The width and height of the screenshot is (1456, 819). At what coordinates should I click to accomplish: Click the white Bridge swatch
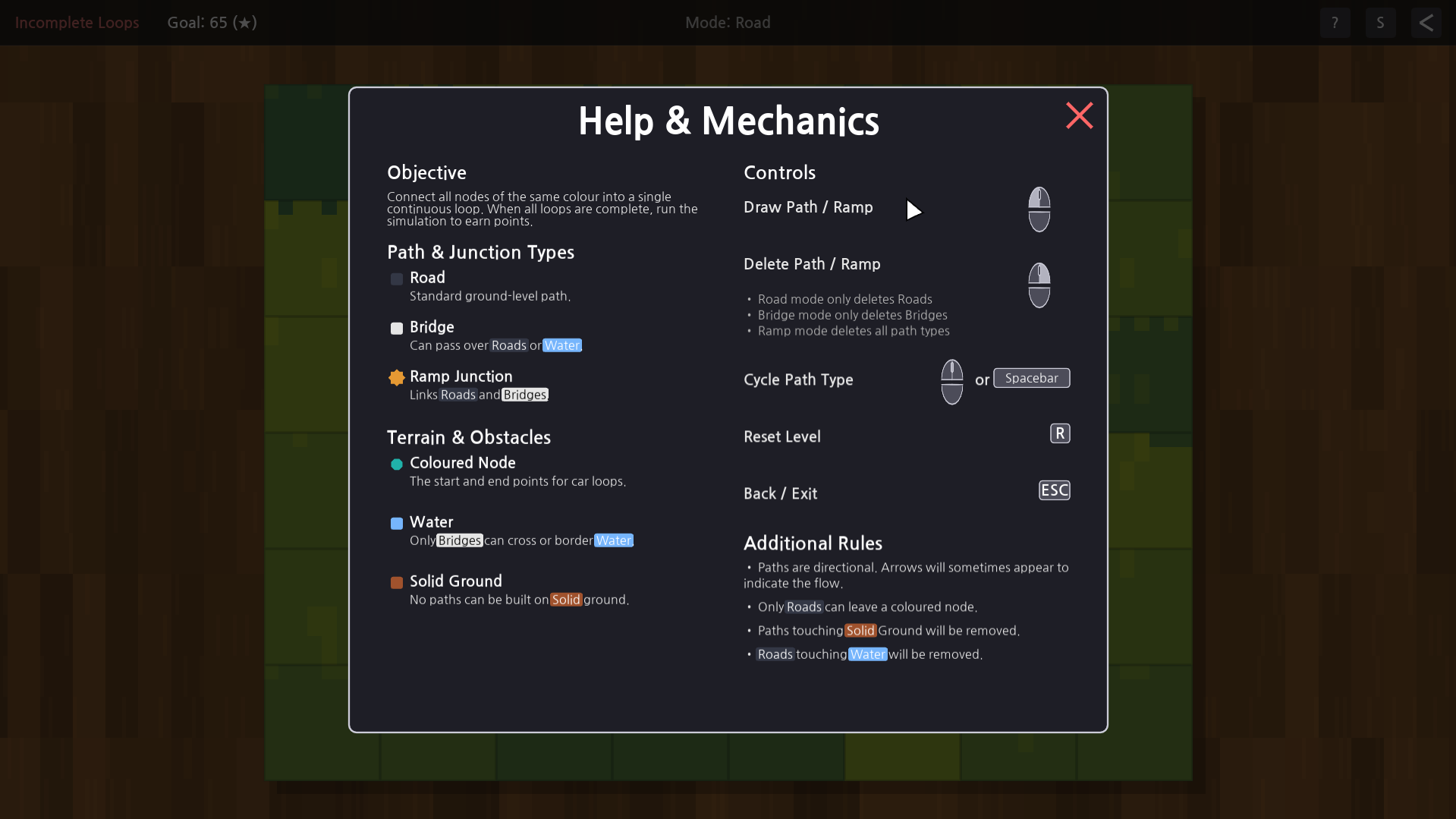pyautogui.click(x=397, y=329)
